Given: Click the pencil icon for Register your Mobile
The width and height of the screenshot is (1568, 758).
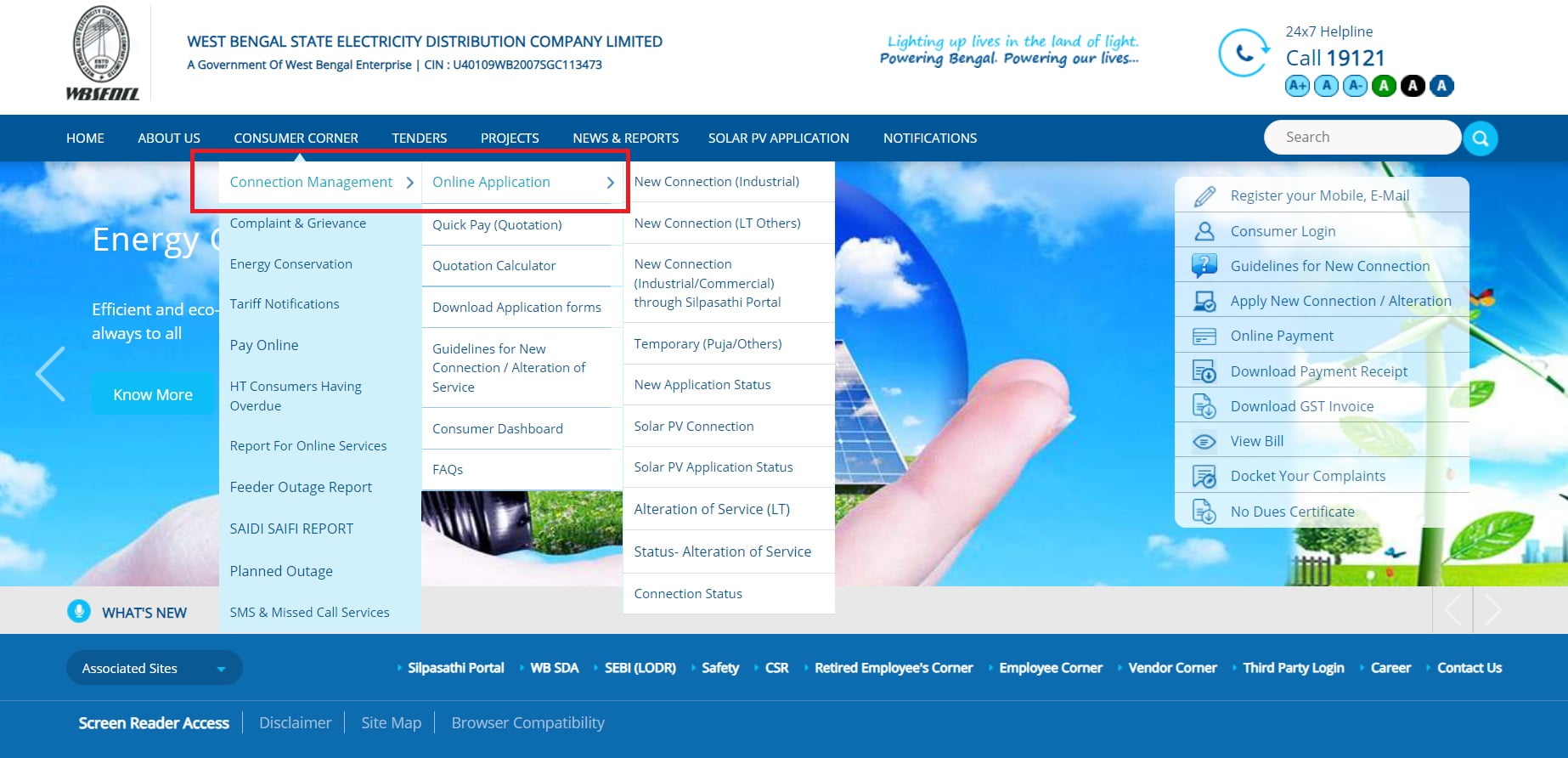Looking at the screenshot, I should click(1204, 195).
